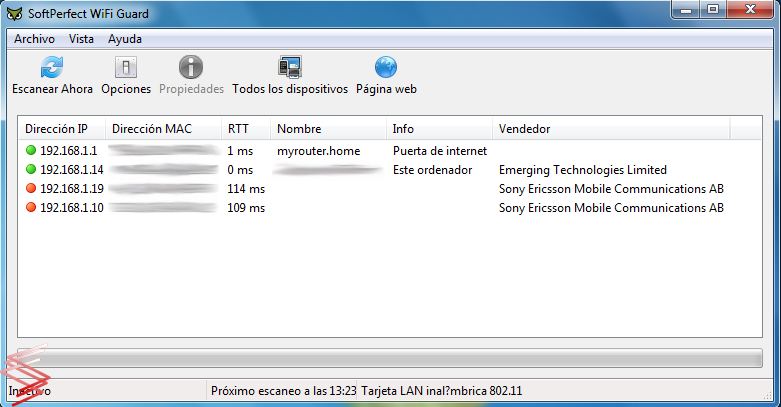Image resolution: width=781 pixels, height=407 pixels.
Task: Show Todos los dispositivos icon
Action: point(290,67)
